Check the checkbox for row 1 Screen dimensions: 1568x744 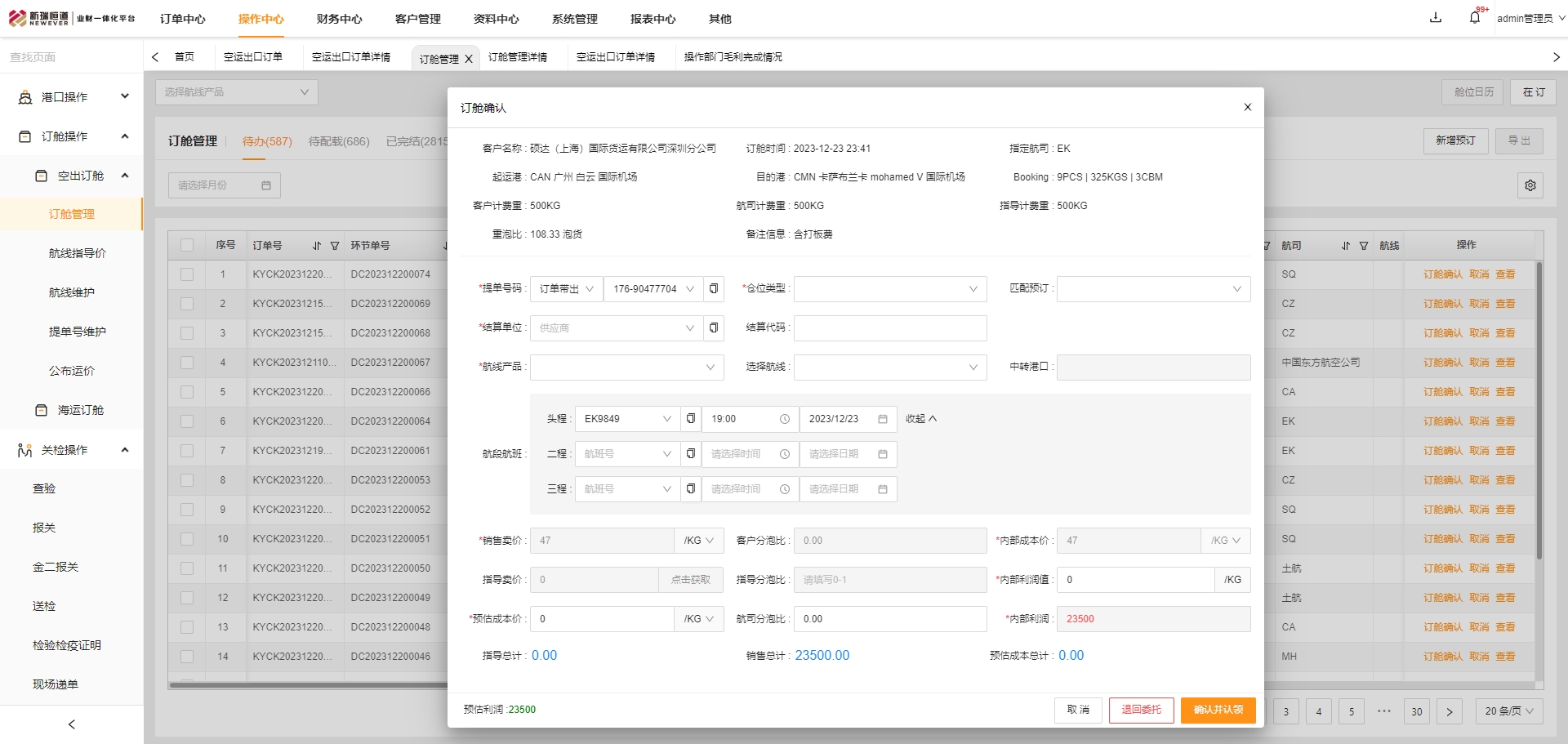coord(187,274)
